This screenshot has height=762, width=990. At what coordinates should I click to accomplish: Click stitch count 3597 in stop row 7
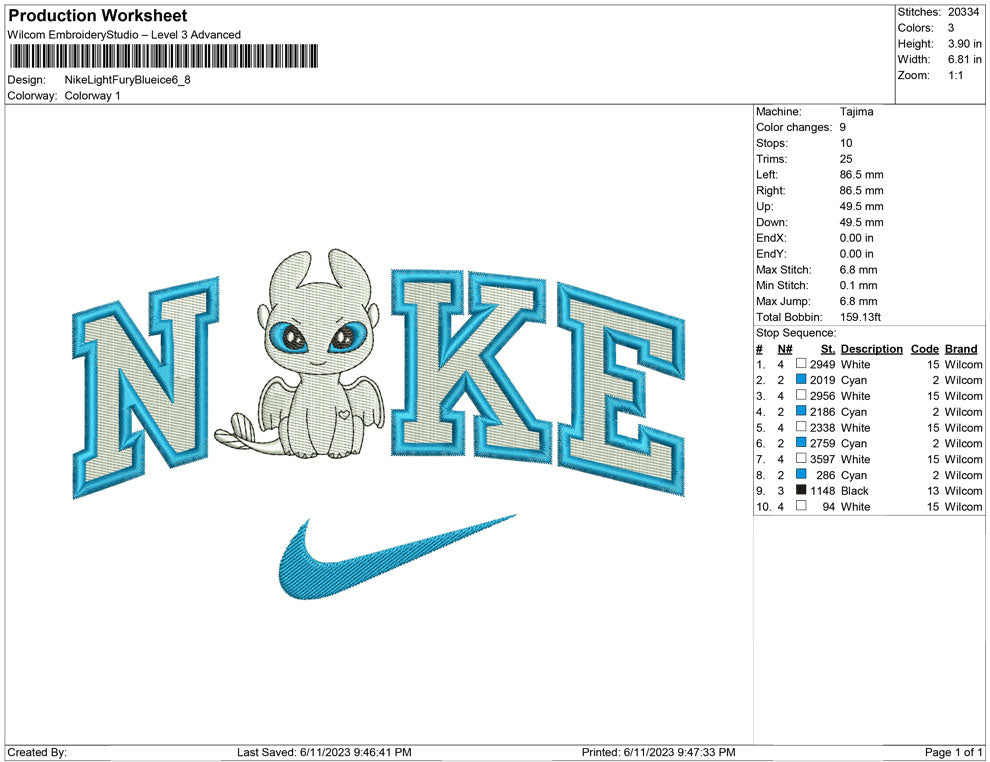[x=822, y=459]
